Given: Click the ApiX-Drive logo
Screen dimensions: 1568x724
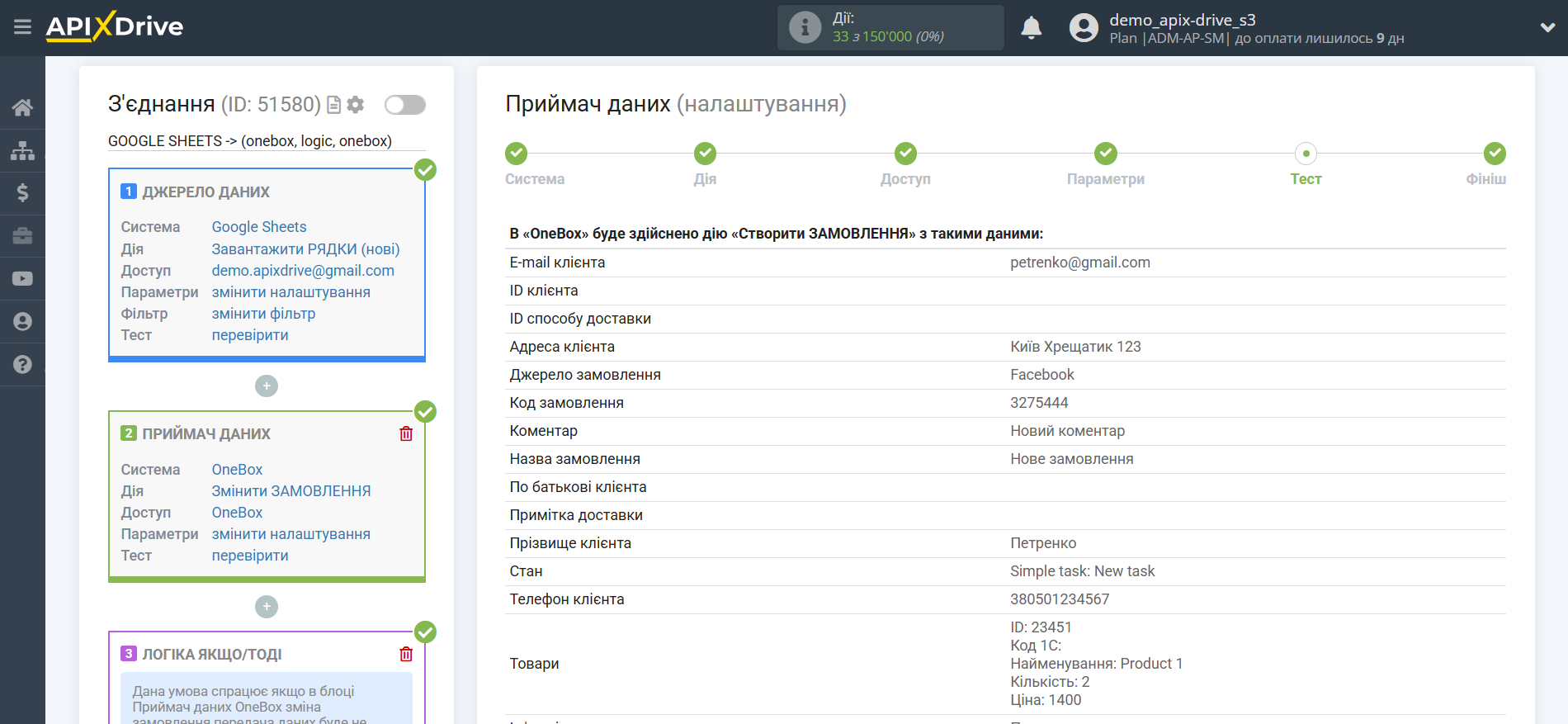Looking at the screenshot, I should coord(115,26).
